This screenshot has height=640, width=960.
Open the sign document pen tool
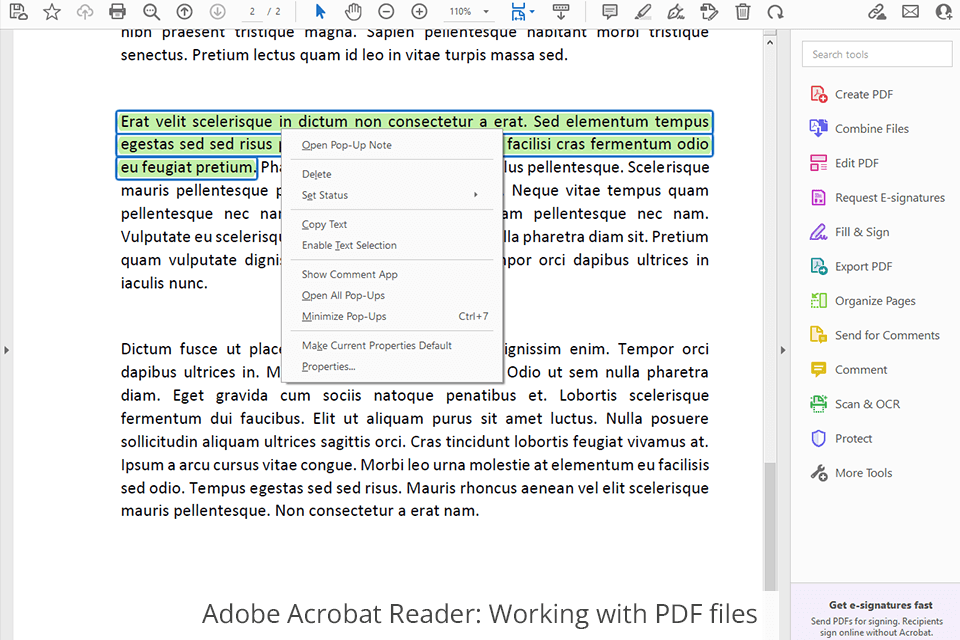click(676, 12)
